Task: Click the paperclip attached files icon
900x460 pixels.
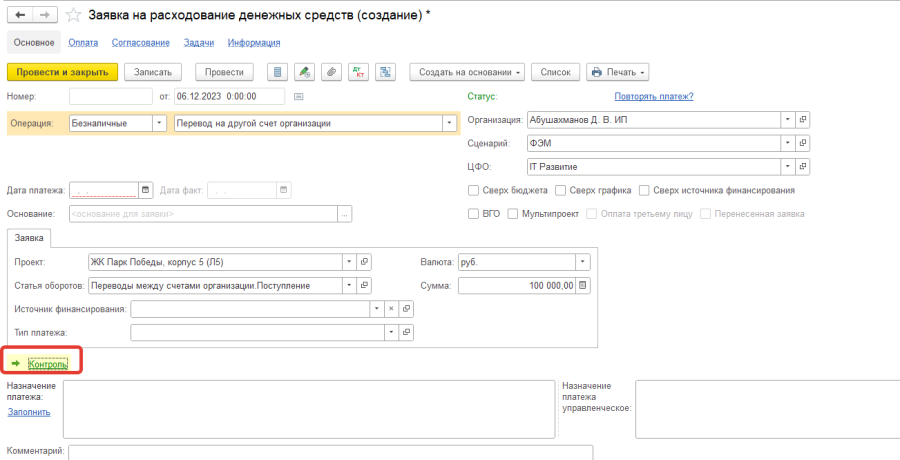Action: click(330, 72)
